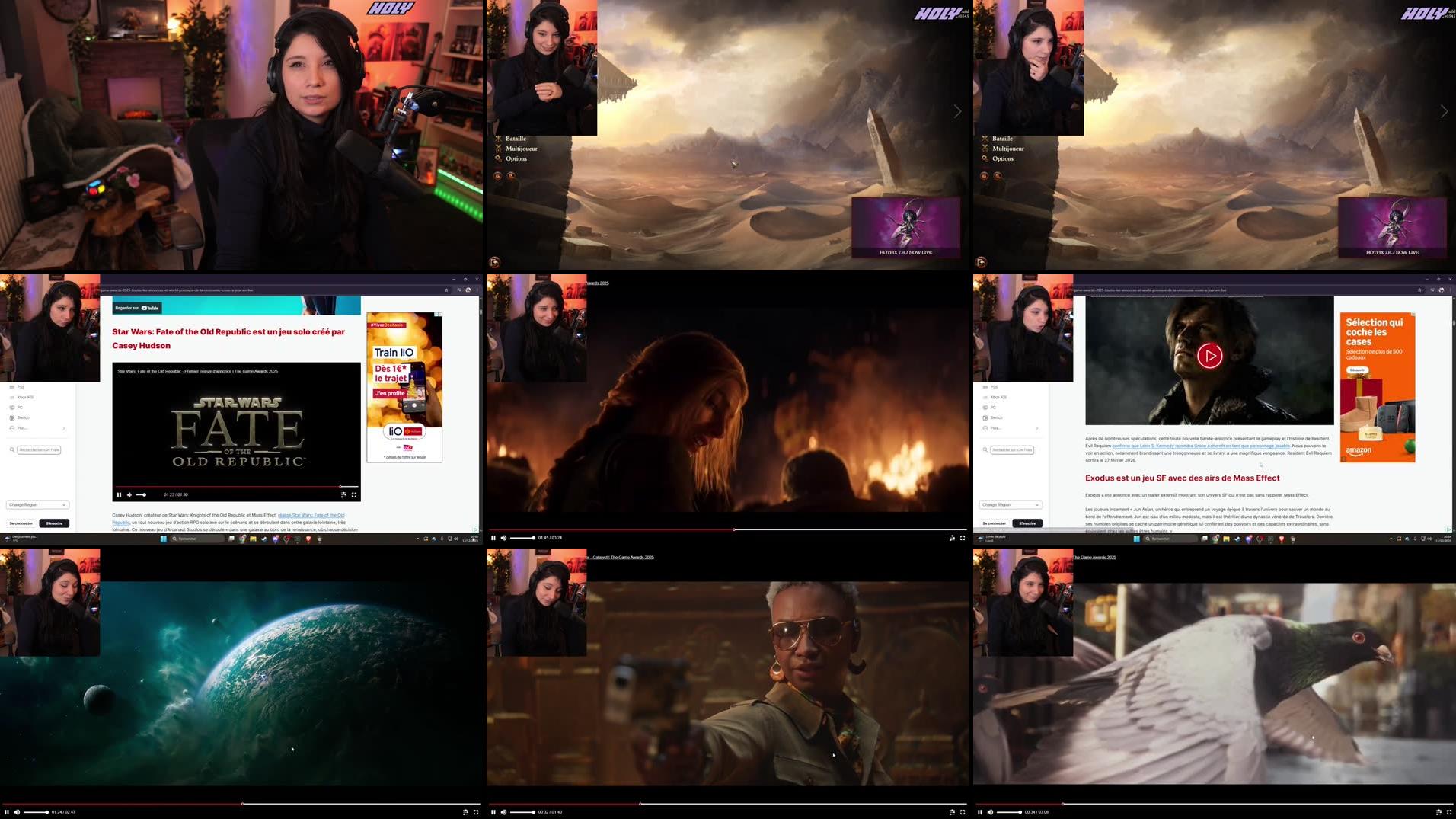The height and width of the screenshot is (819, 1456).
Task: Mute the Star Wars trailer volume
Action: [129, 494]
